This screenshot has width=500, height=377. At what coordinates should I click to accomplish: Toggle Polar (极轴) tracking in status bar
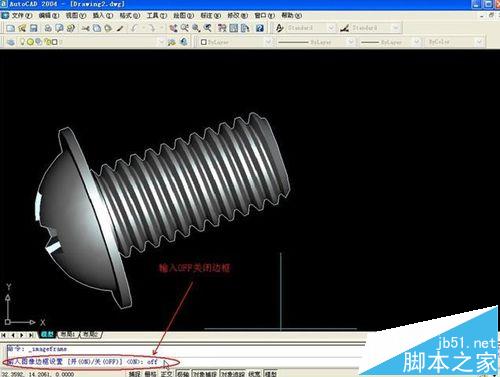[183, 374]
